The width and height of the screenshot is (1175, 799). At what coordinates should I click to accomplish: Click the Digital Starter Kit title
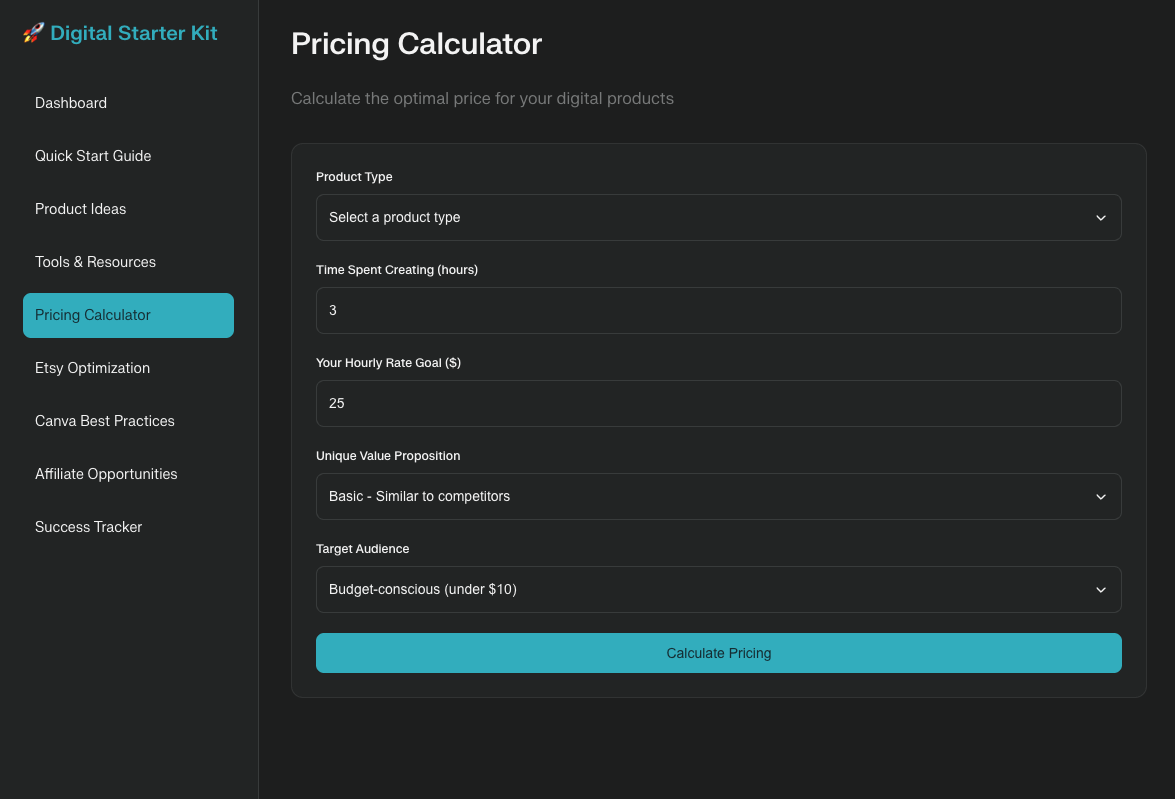133,33
